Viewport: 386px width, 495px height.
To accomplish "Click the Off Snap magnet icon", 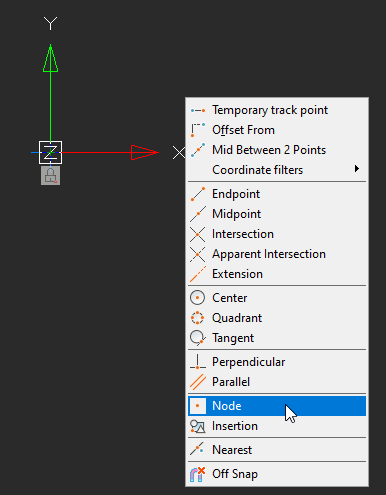I will [x=197, y=474].
